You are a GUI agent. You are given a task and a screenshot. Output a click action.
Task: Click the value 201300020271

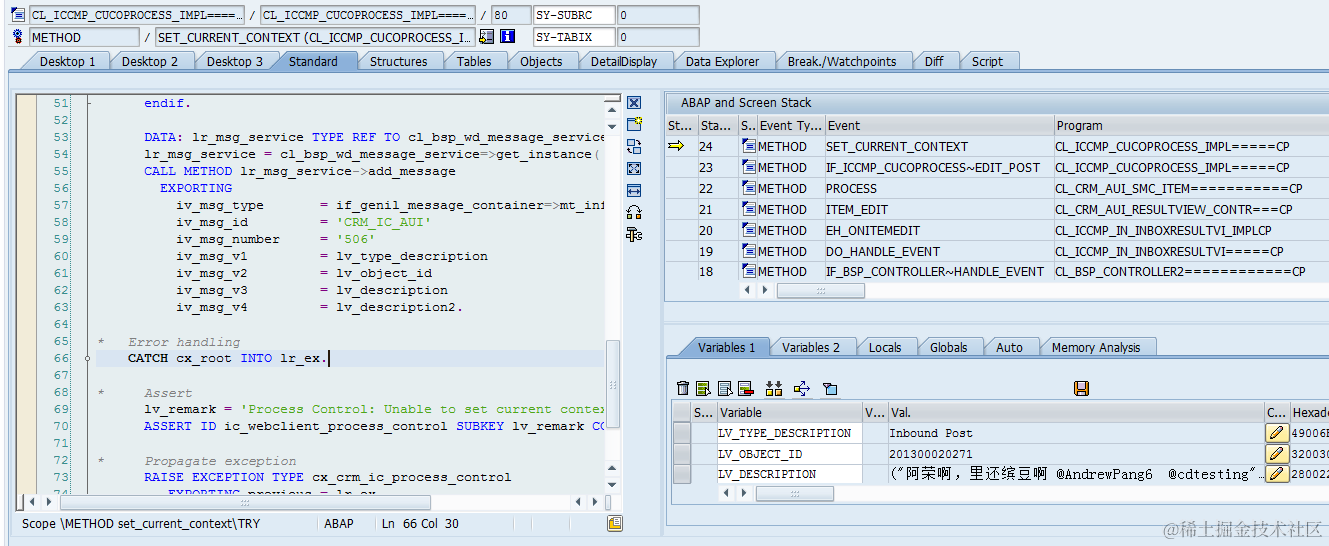[930, 454]
